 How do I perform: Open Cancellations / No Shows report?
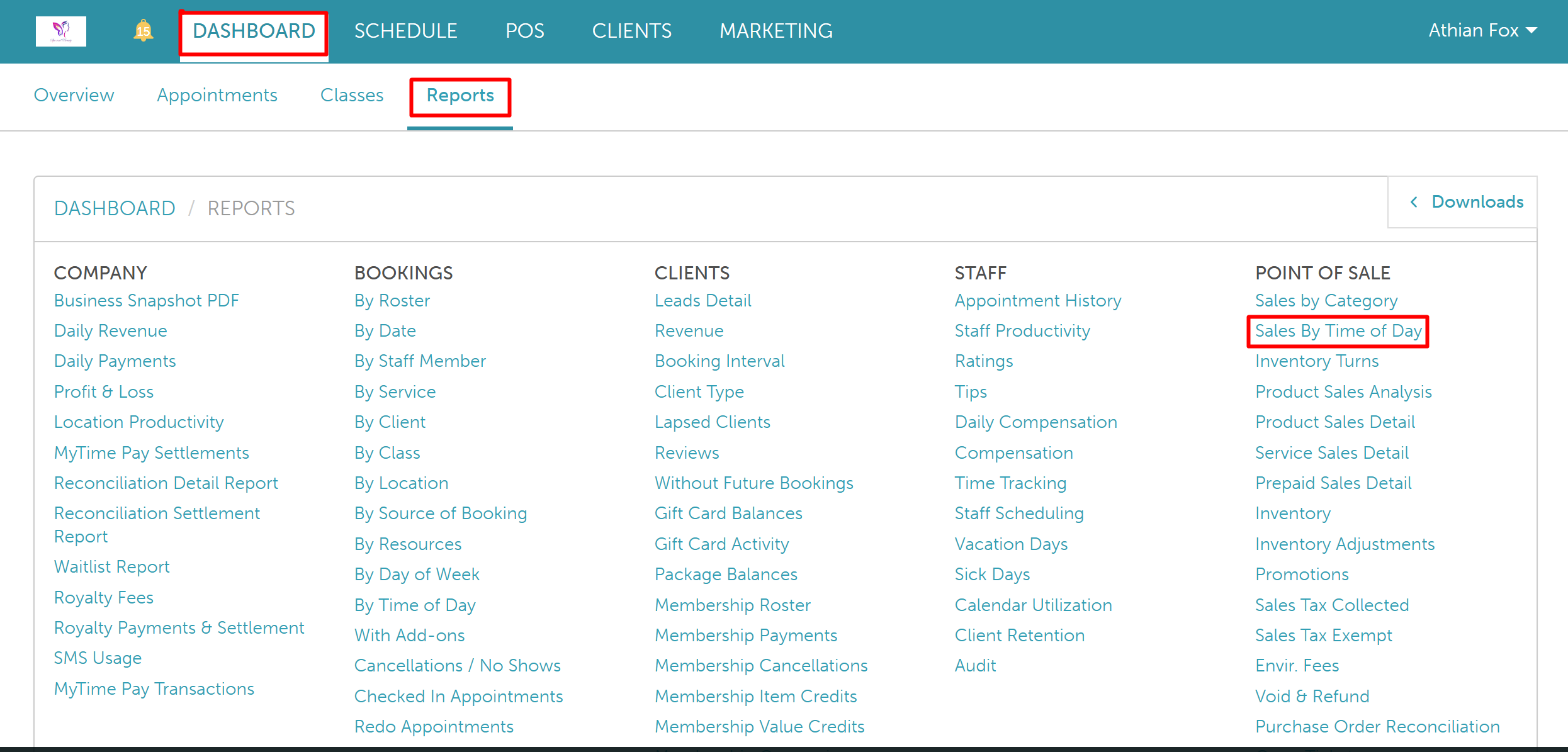457,666
